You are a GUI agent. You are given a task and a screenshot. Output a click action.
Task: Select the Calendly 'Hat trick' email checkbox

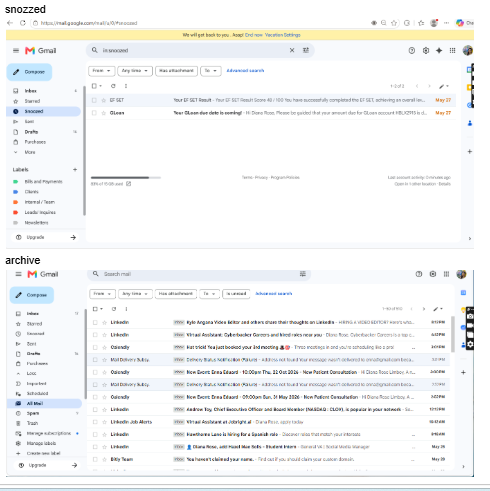(95, 347)
